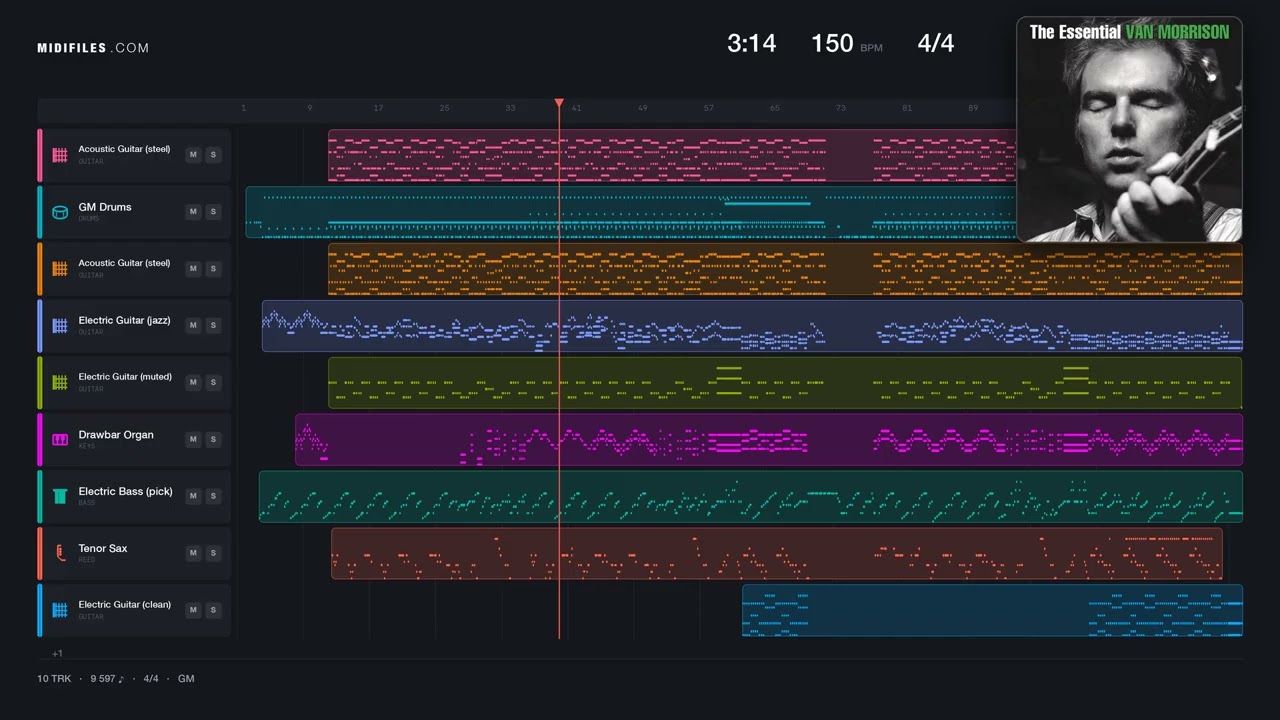Click the GM Drums clip in timeline
The height and width of the screenshot is (720, 1280).
pos(631,212)
